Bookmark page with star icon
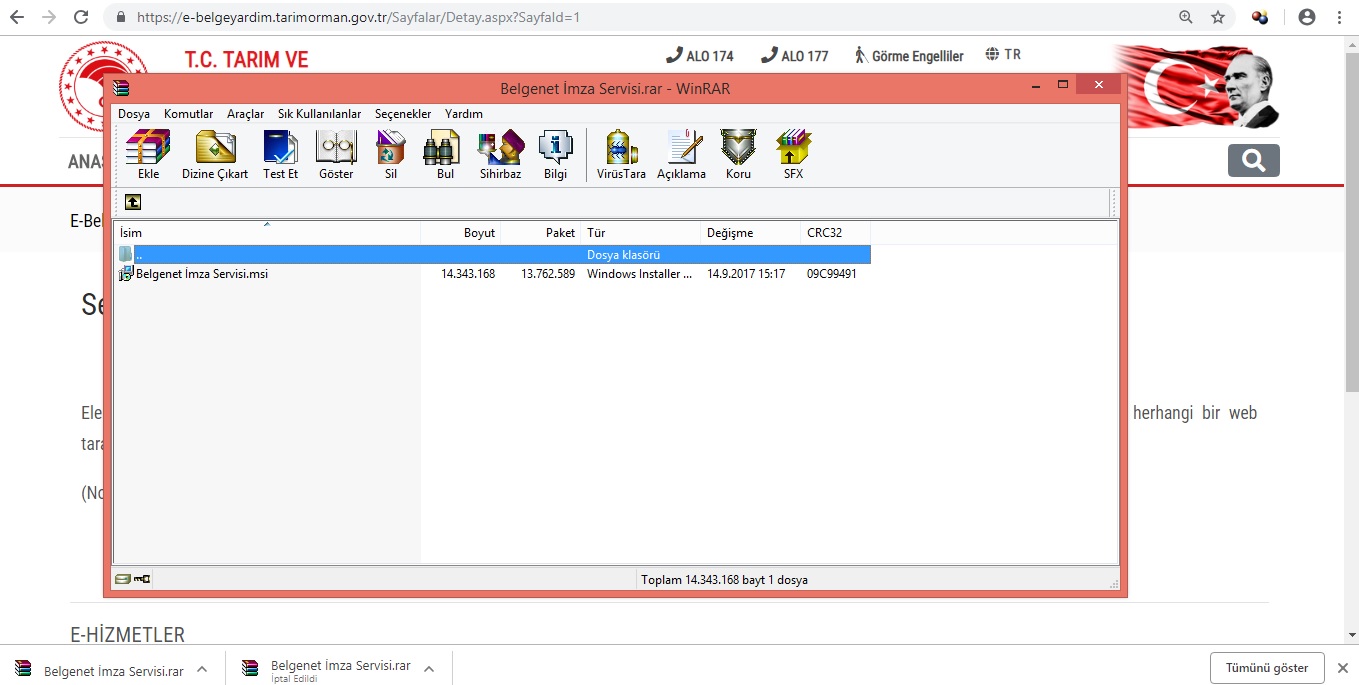This screenshot has height=685, width=1359. pos(1217,17)
